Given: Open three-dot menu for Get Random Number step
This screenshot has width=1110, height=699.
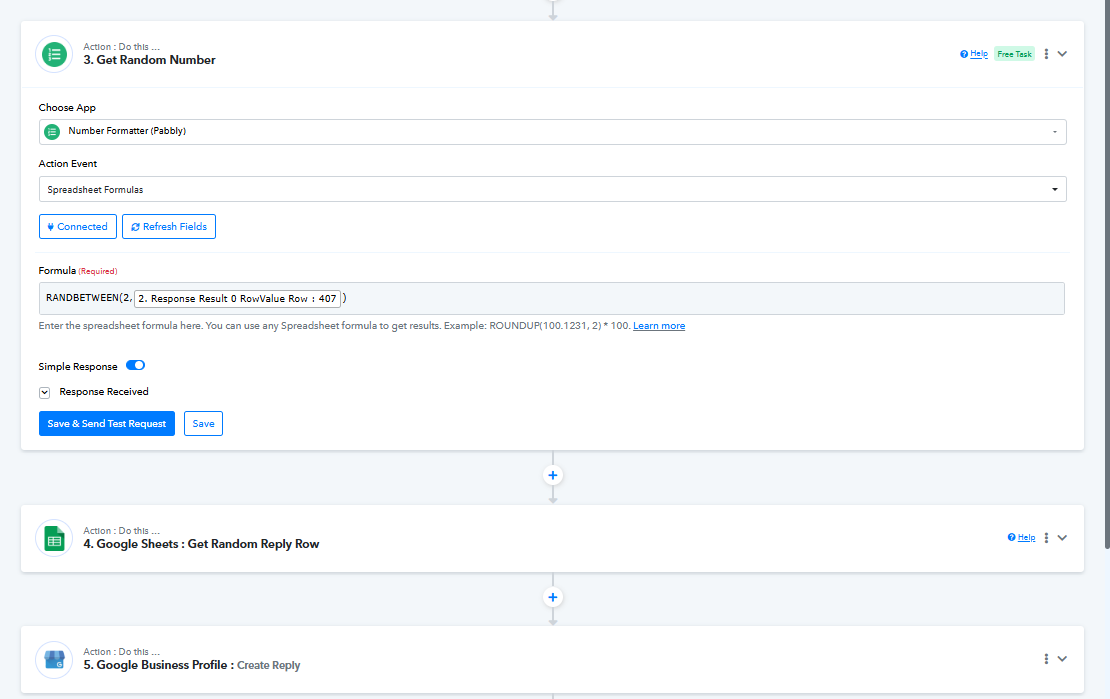Looking at the screenshot, I should coord(1046,54).
